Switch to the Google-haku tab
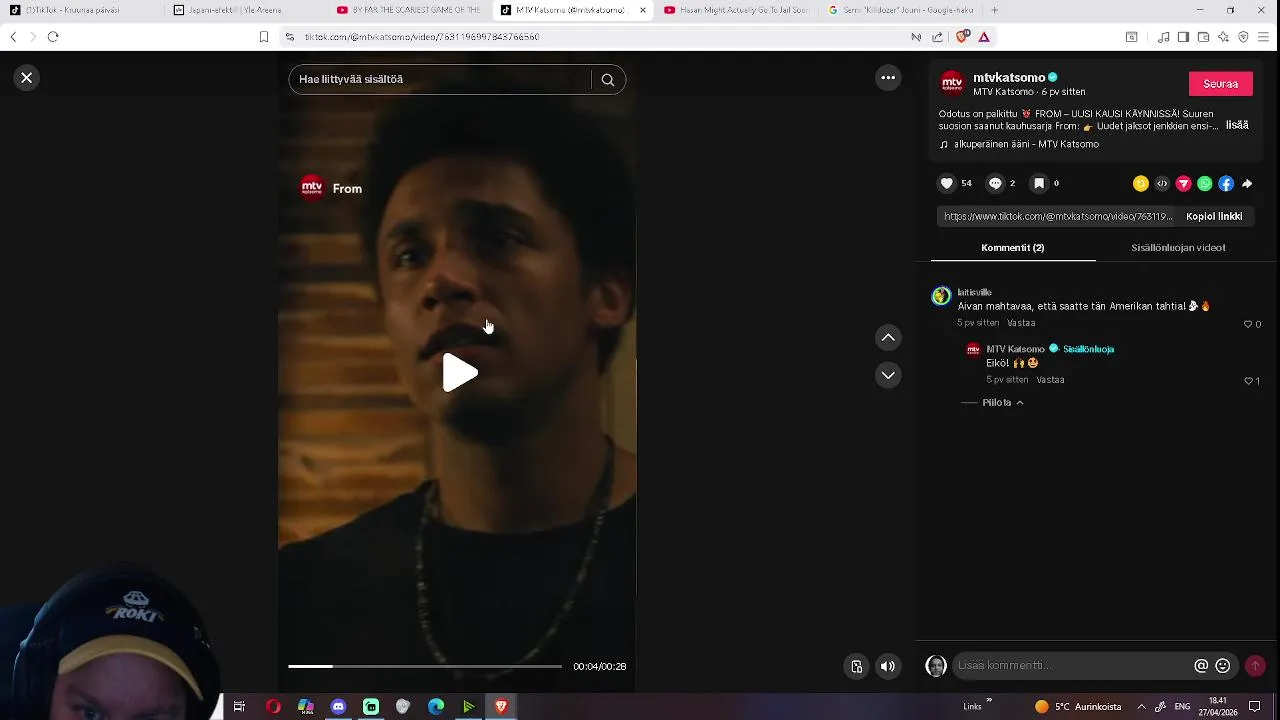 pyautogui.click(x=900, y=10)
